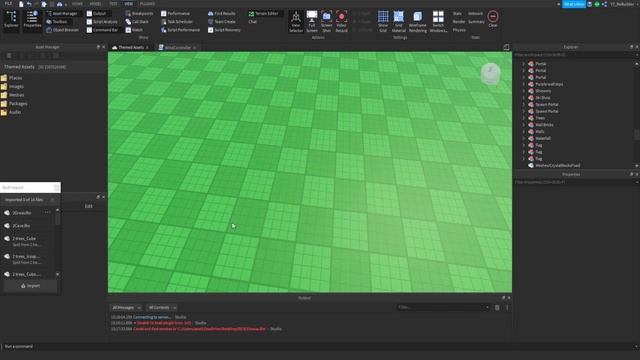
Task: Toggle the View Selector
Action: pyautogui.click(x=296, y=22)
